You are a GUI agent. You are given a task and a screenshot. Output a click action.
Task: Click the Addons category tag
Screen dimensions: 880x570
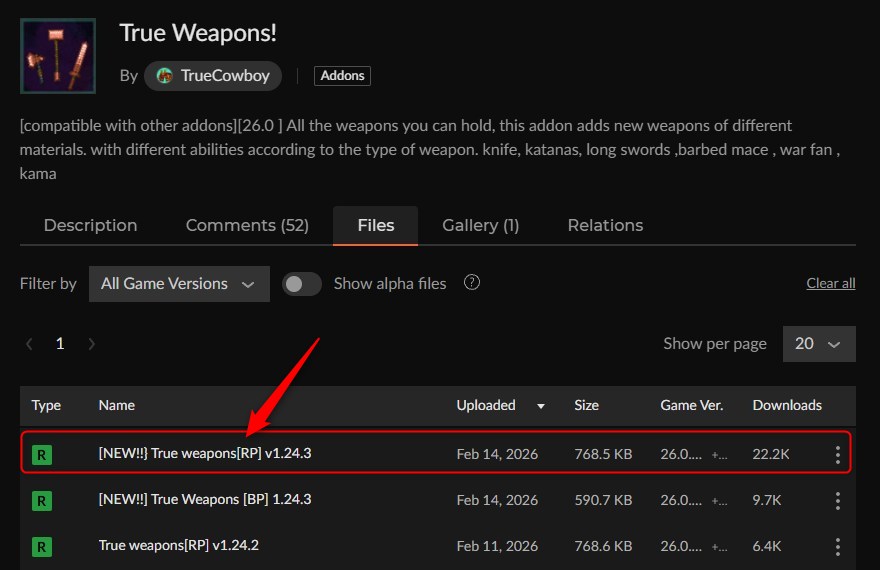pos(342,76)
